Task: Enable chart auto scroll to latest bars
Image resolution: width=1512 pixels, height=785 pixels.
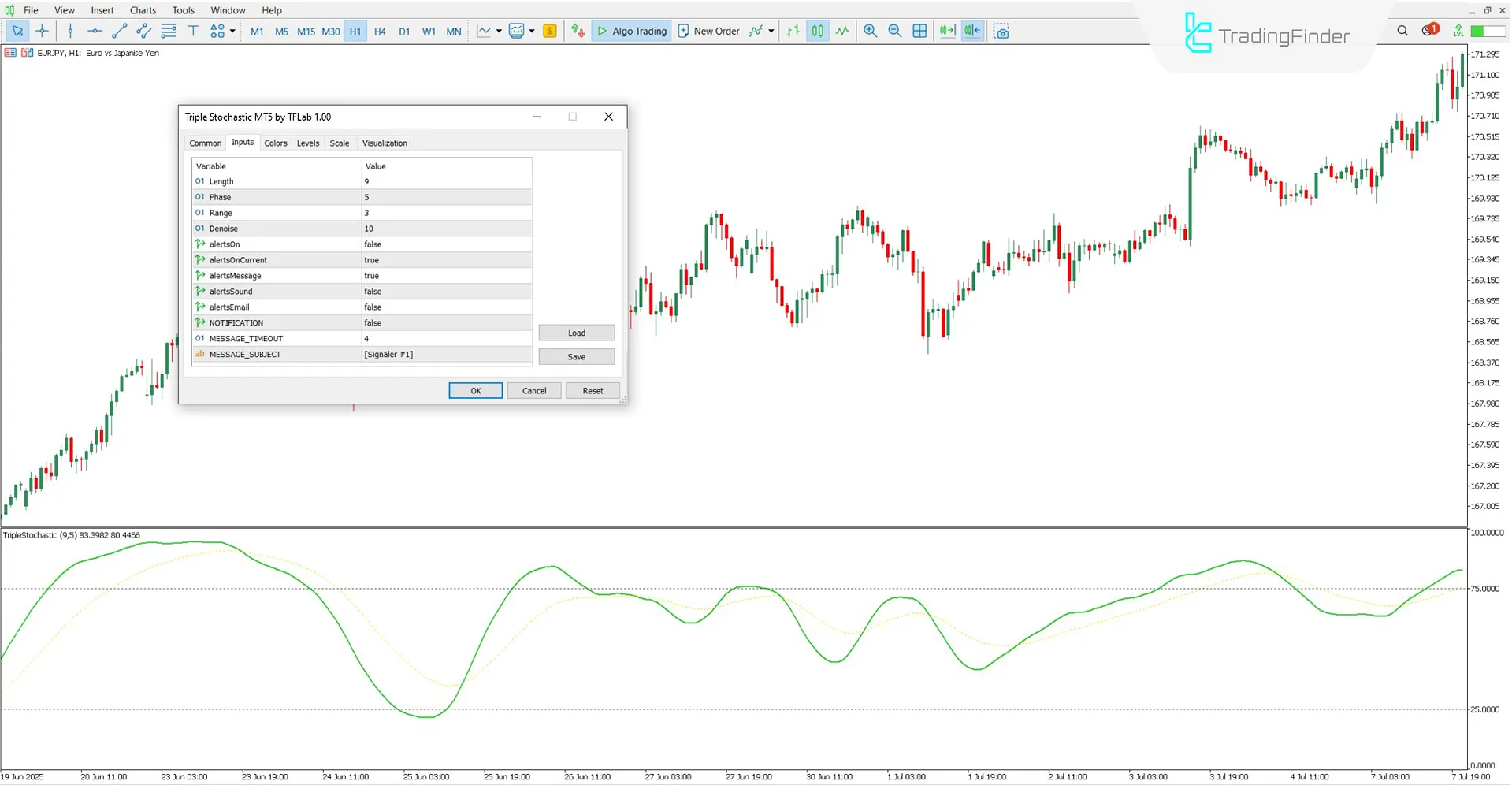Action: [x=946, y=31]
